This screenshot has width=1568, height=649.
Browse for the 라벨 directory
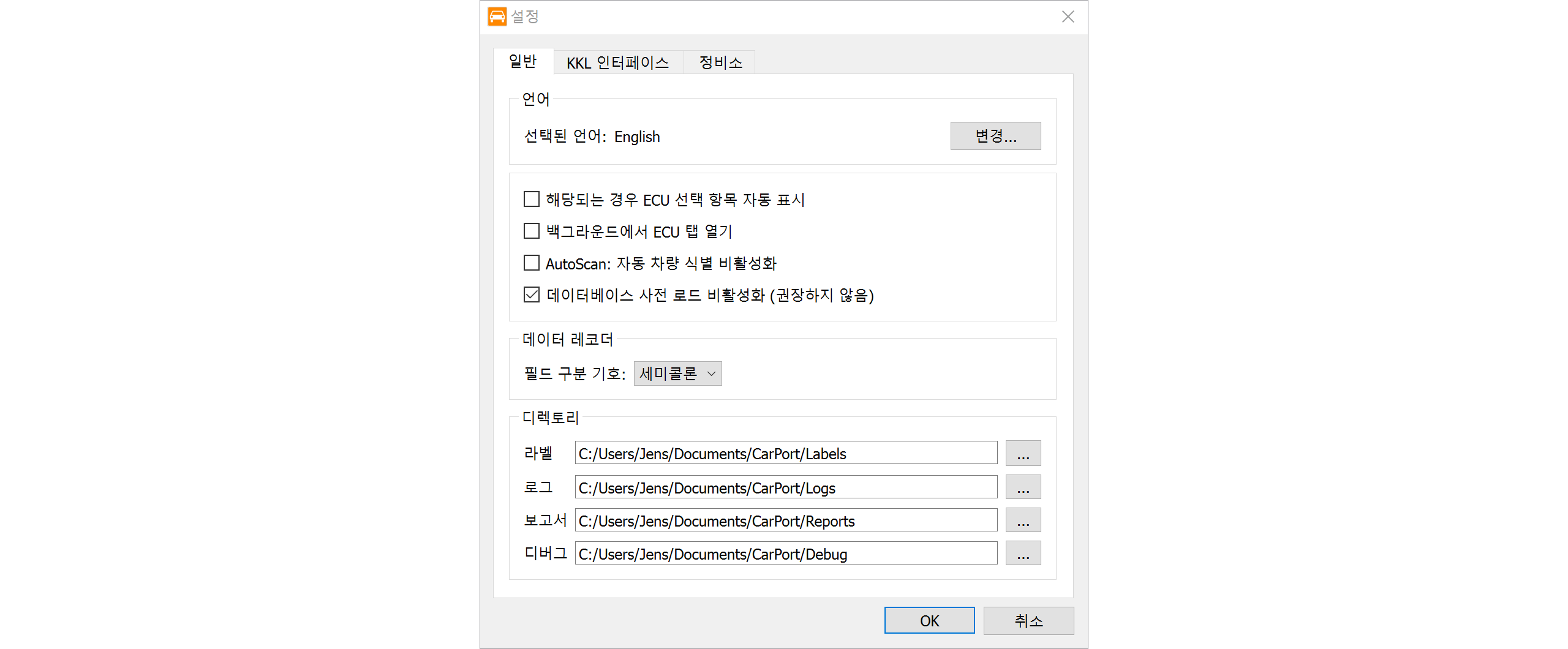[1022, 453]
